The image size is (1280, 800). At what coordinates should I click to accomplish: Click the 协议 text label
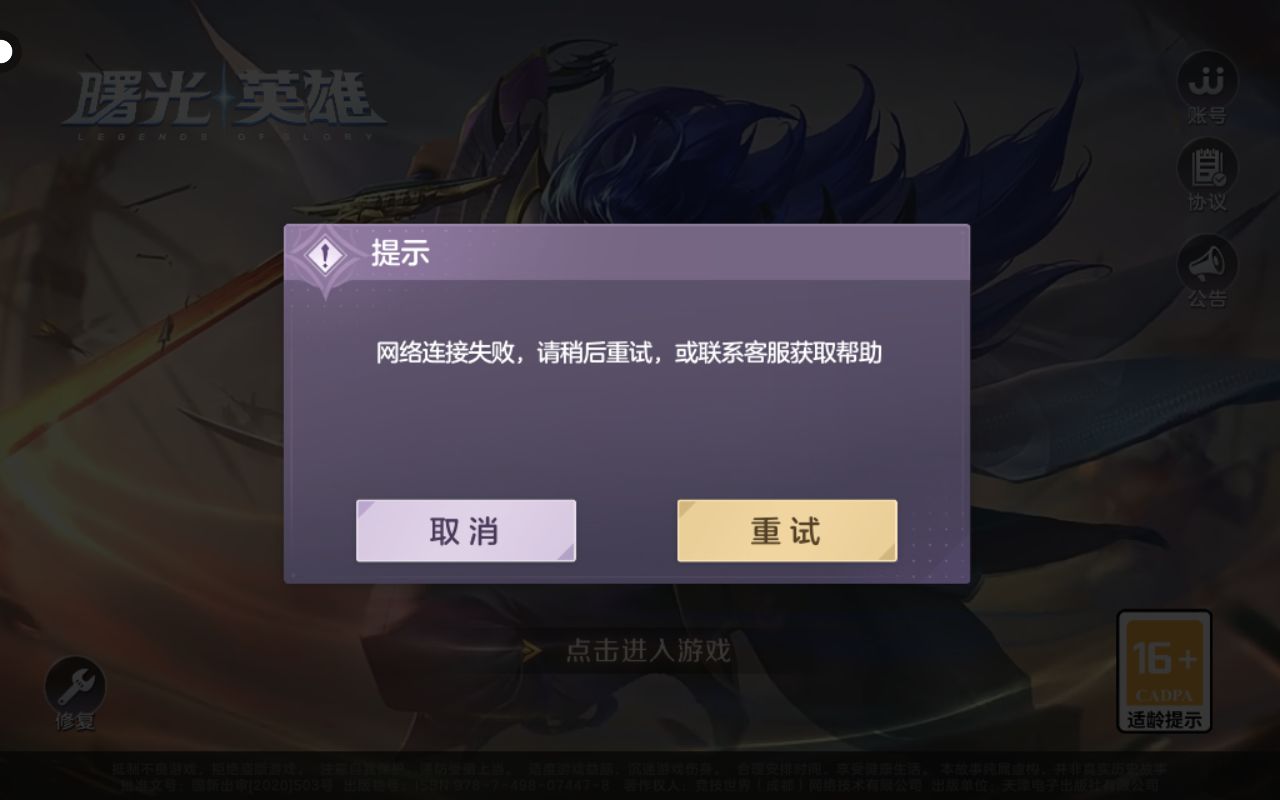tap(1207, 203)
